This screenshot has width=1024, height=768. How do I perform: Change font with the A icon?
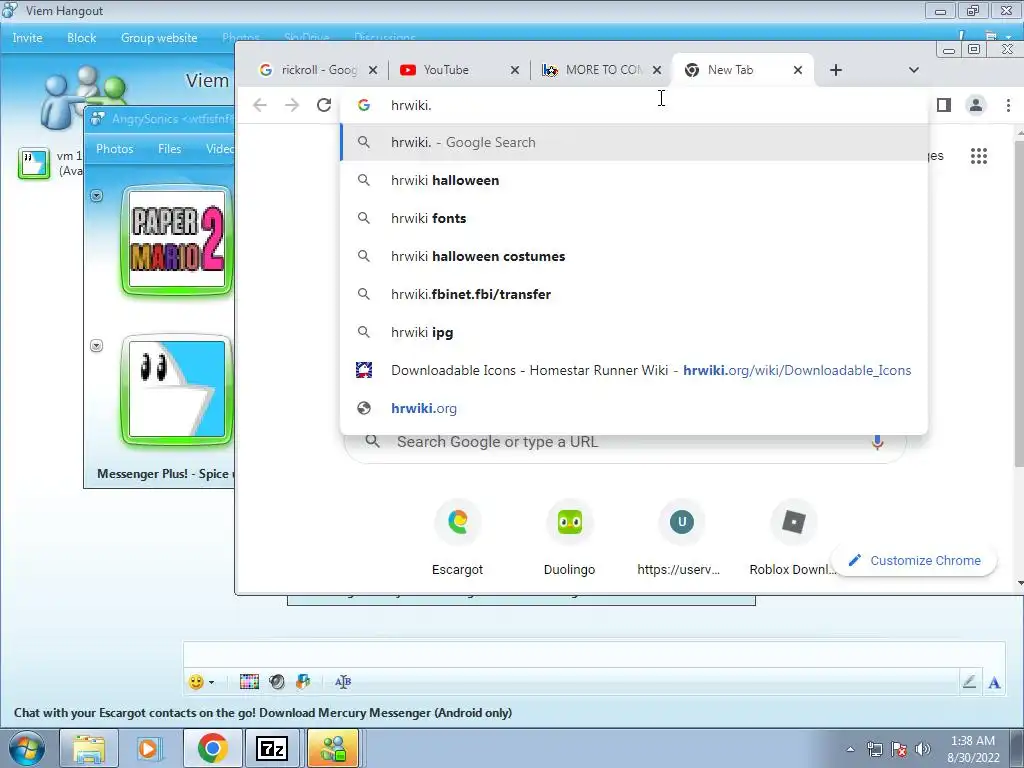[994, 683]
